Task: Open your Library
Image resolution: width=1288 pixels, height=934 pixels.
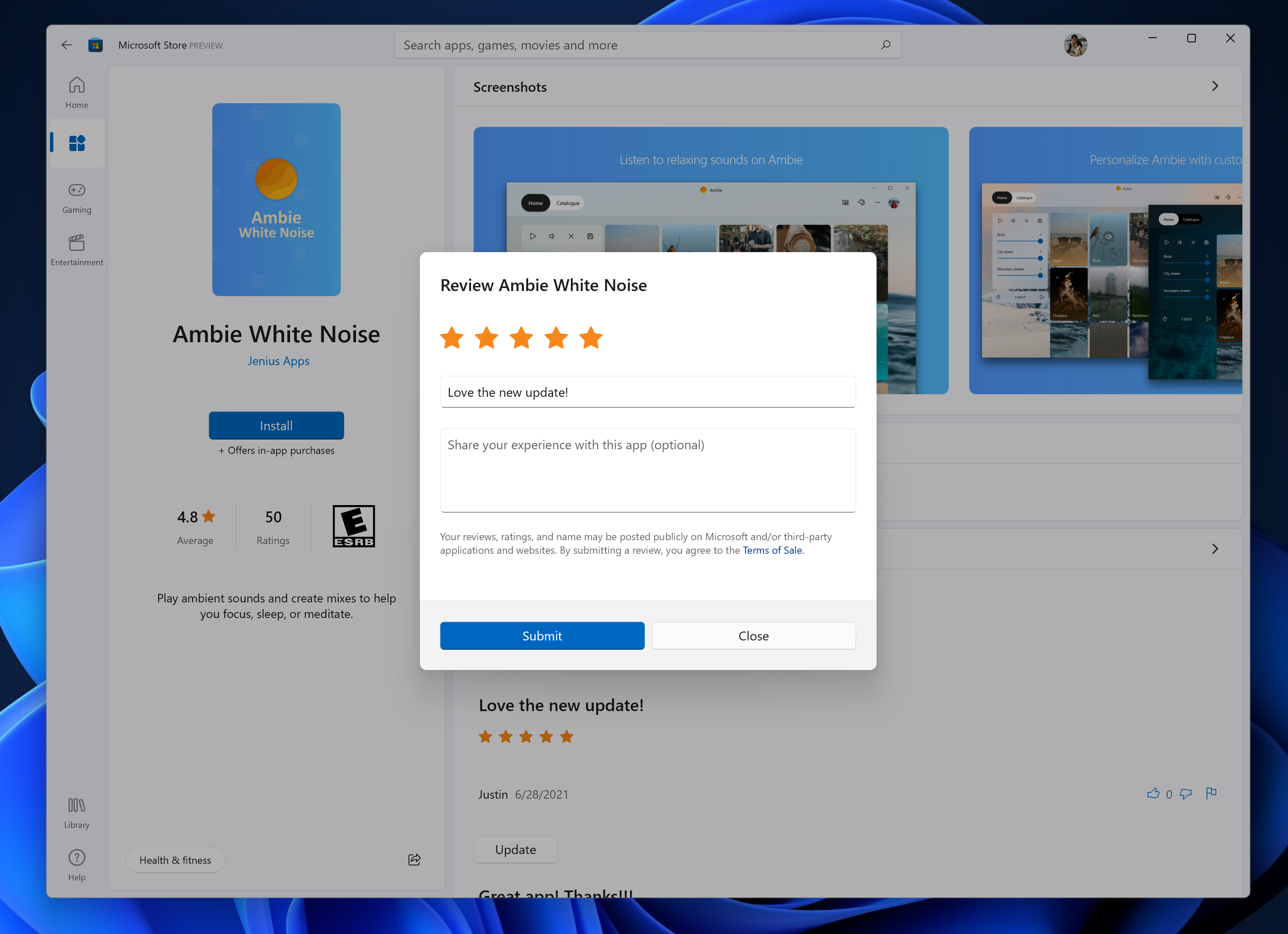Action: click(x=76, y=811)
